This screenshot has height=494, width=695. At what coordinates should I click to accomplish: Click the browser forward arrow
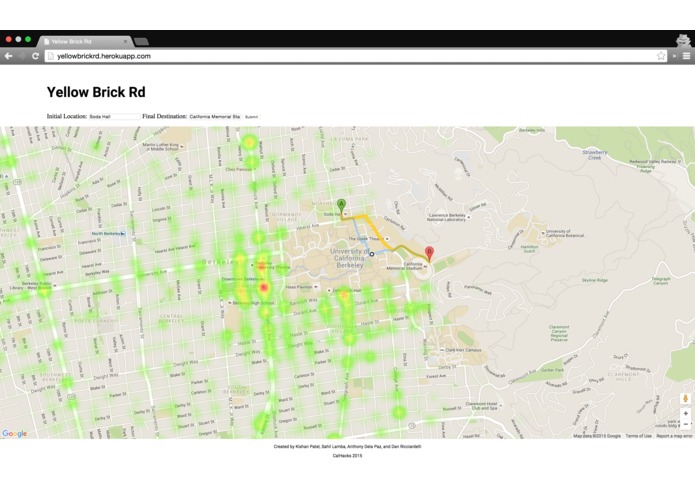tap(22, 56)
